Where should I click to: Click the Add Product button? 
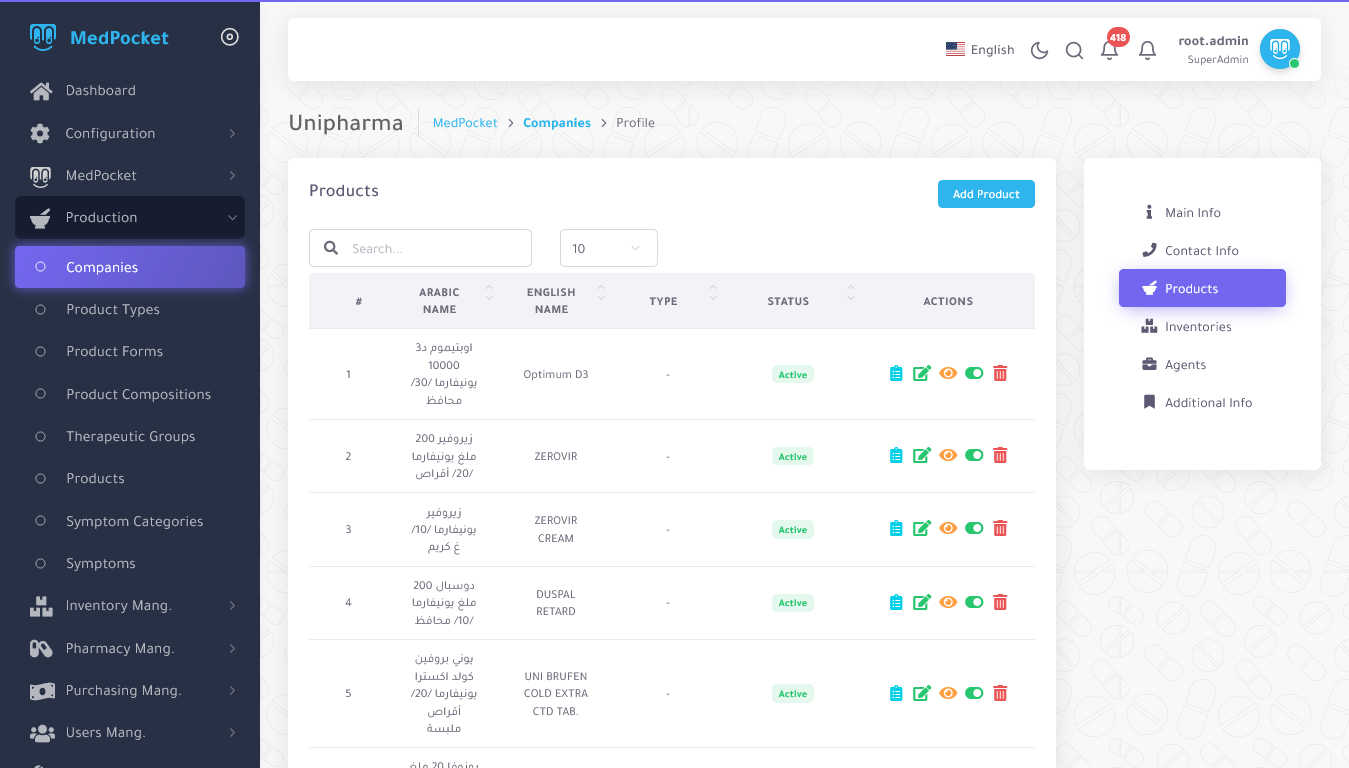[x=985, y=194]
